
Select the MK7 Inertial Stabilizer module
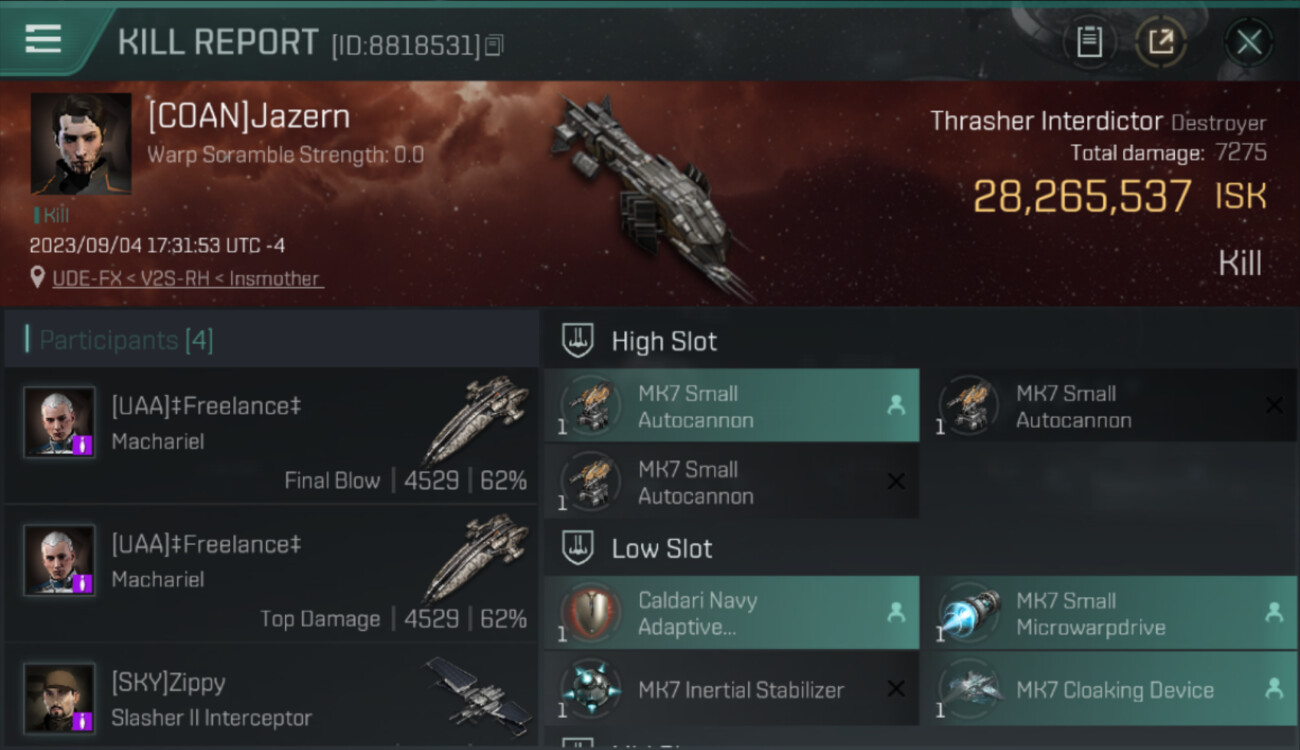[732, 689]
